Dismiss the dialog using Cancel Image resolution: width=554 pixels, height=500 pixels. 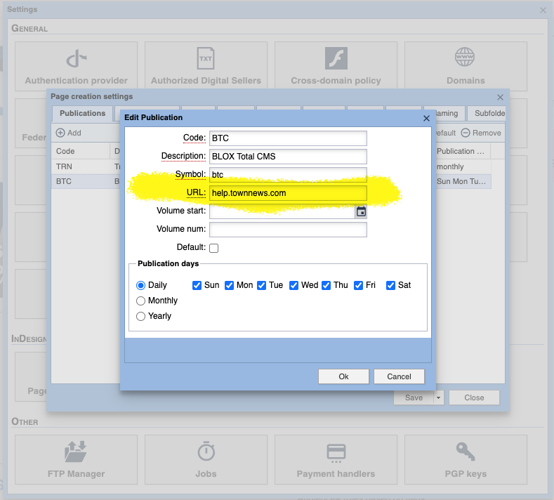click(399, 377)
